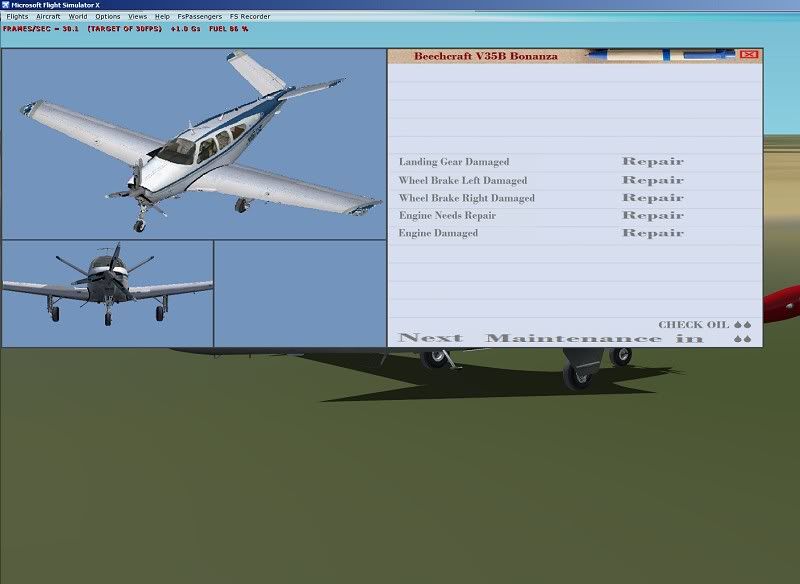Click the +1.0 Gs readout
Viewport: 800px width, 584px height.
point(186,29)
